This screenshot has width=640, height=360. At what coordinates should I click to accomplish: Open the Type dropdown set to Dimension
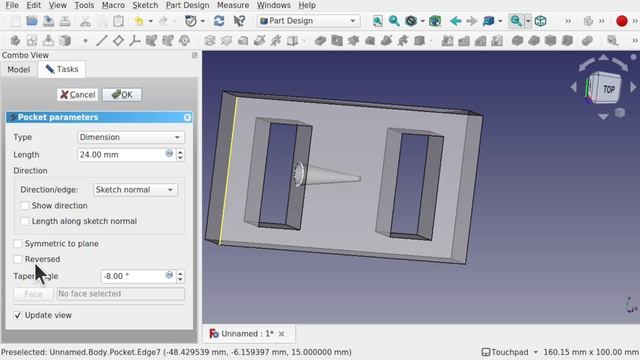[x=131, y=137]
